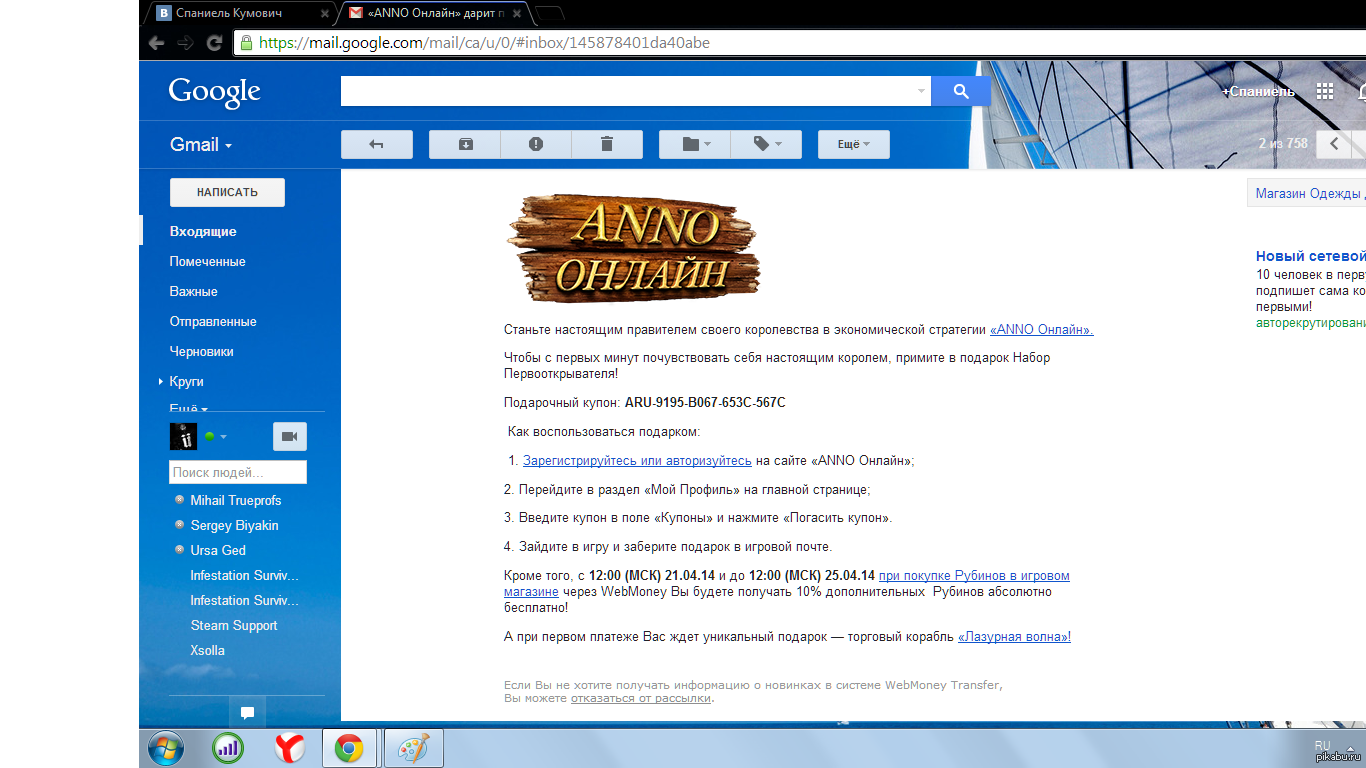Click the Поиск людей search field
1366x768 pixels.
(238, 472)
